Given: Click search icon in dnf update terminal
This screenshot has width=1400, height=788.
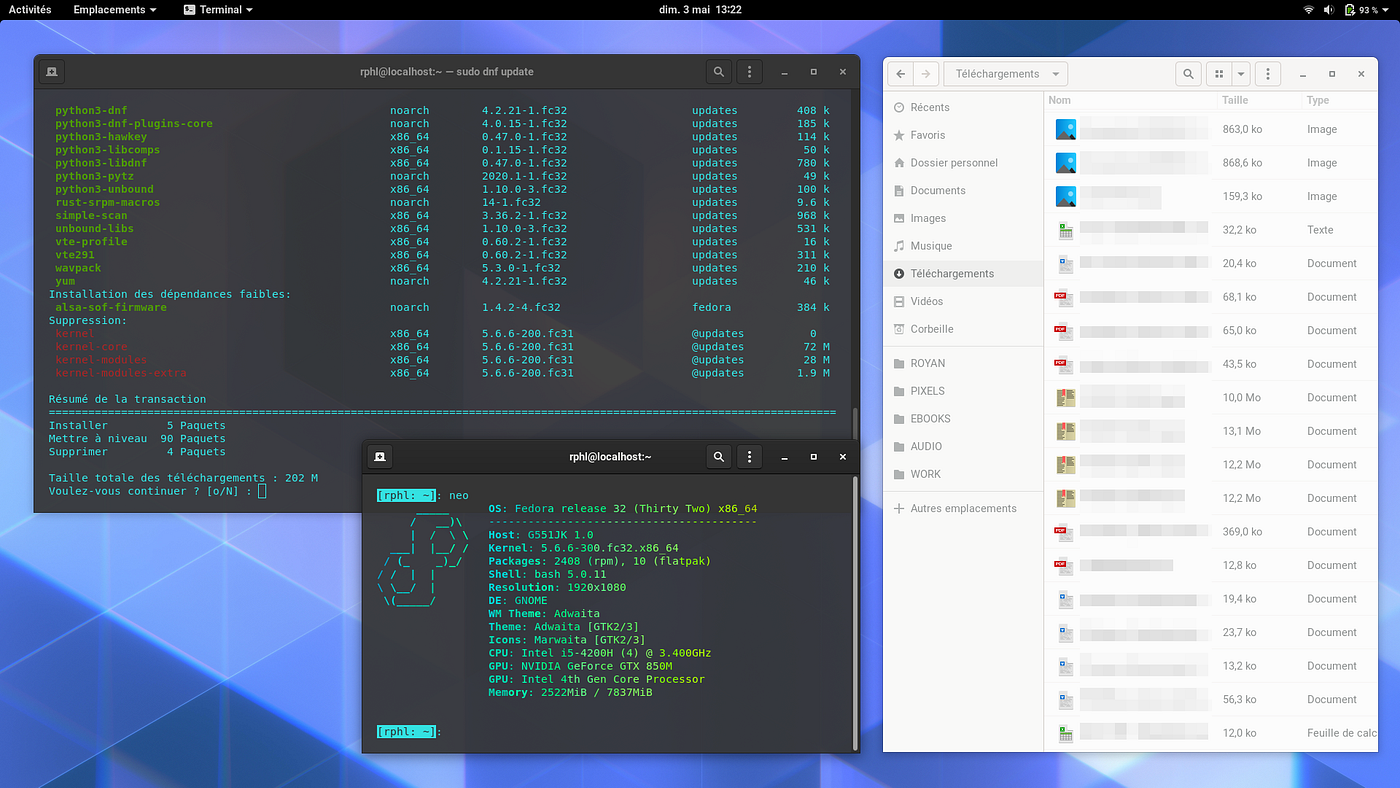Looking at the screenshot, I should [x=718, y=72].
